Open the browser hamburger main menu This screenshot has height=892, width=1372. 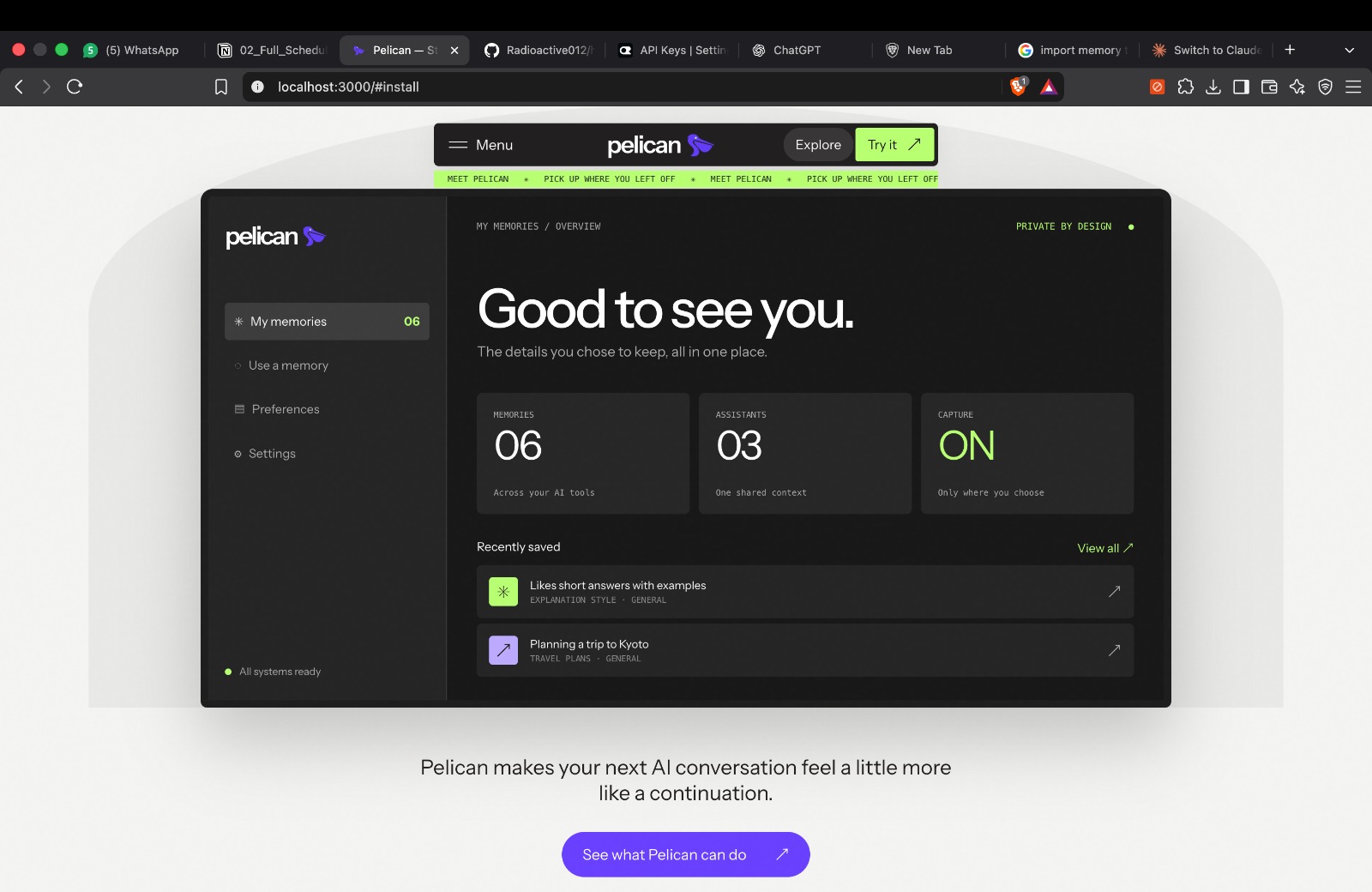(x=1353, y=87)
